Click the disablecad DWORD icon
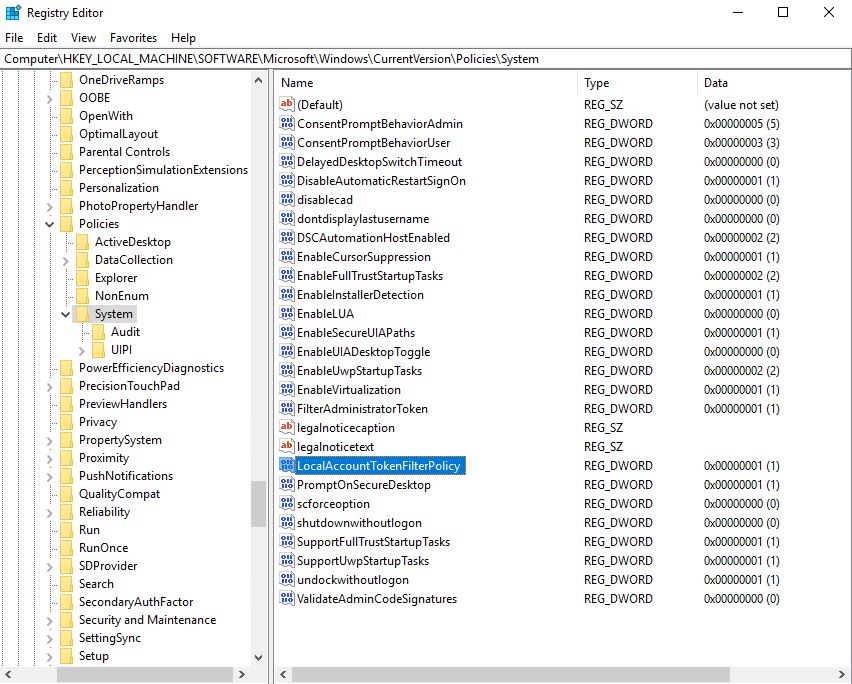This screenshot has height=684, width=852. (x=286, y=199)
